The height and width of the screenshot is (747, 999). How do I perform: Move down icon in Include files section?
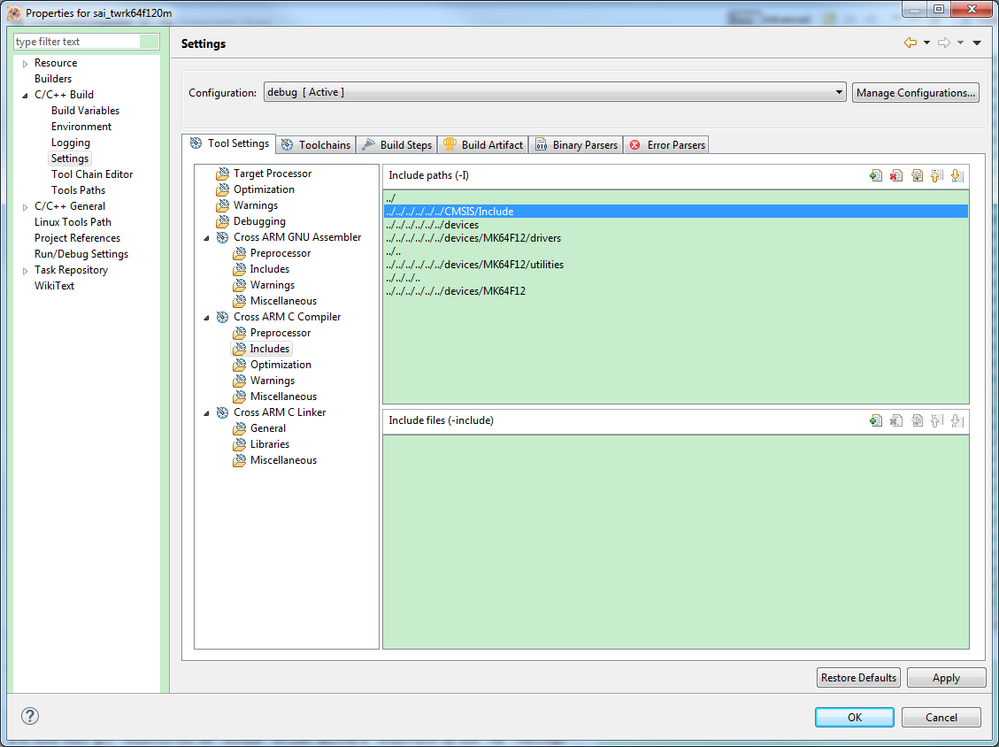click(957, 421)
